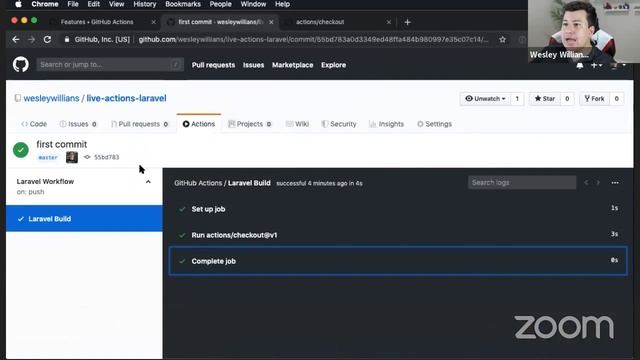Open the repository Issues tab

(78, 124)
